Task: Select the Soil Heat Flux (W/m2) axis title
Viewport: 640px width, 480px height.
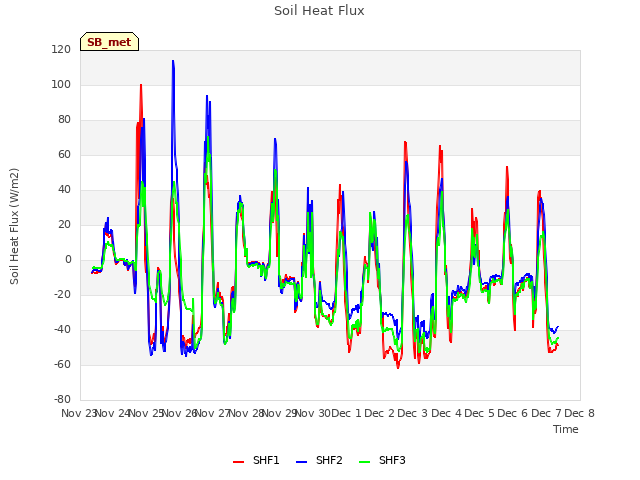Action: pyautogui.click(x=14, y=226)
